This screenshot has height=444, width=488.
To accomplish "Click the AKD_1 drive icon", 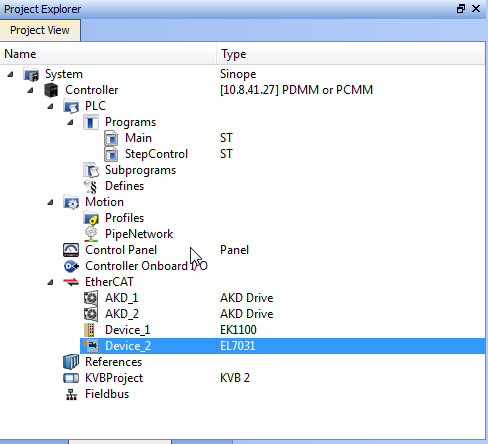I will (91, 298).
